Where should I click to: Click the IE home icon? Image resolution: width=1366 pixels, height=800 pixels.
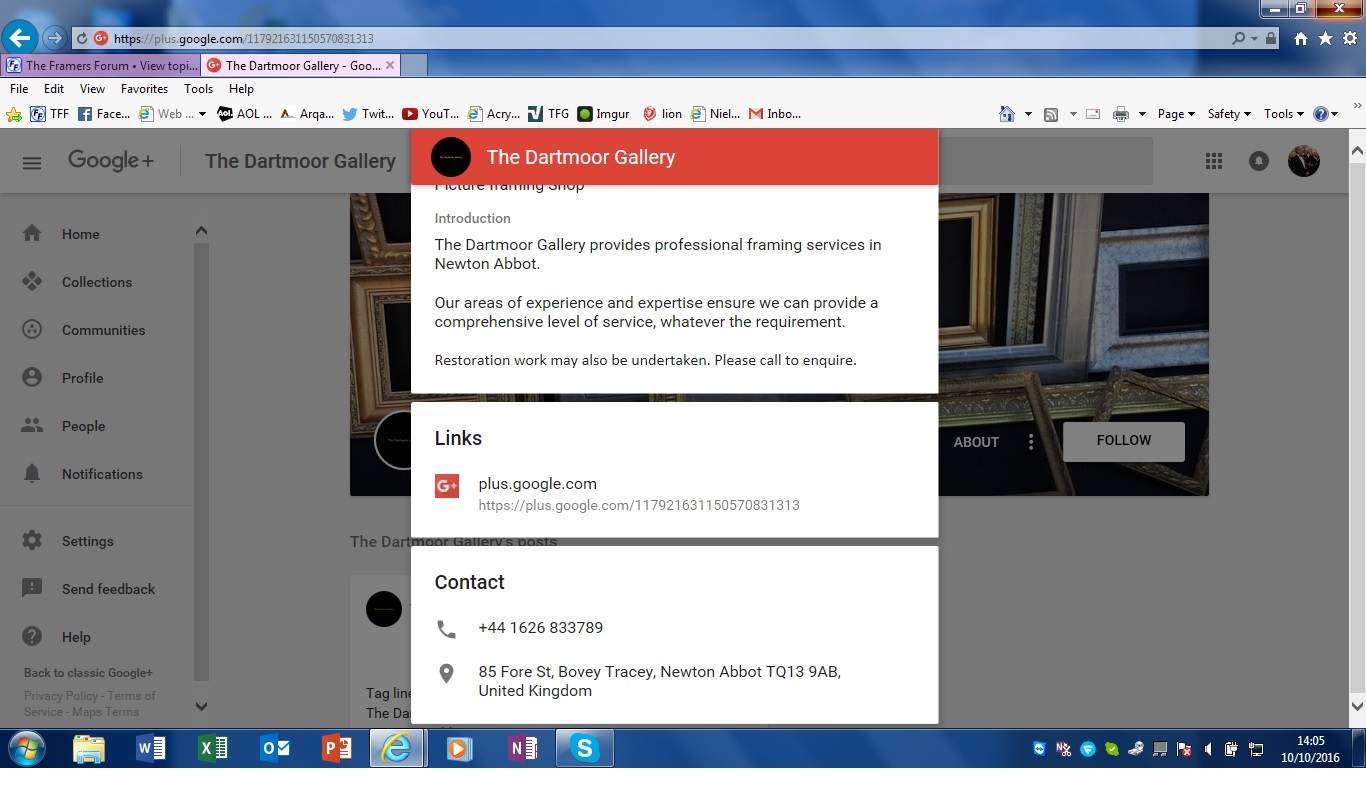tap(1301, 39)
